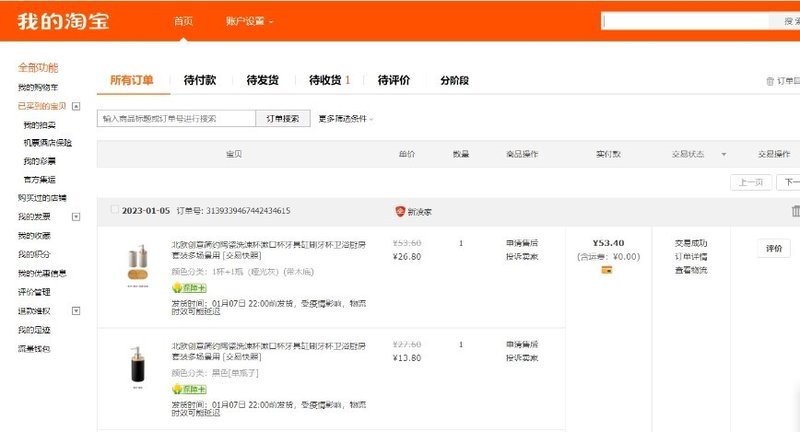Image resolution: width=800 pixels, height=432 pixels.
Task: Collapse the 已买到的宝贝 sidebar section
Action: (76, 105)
